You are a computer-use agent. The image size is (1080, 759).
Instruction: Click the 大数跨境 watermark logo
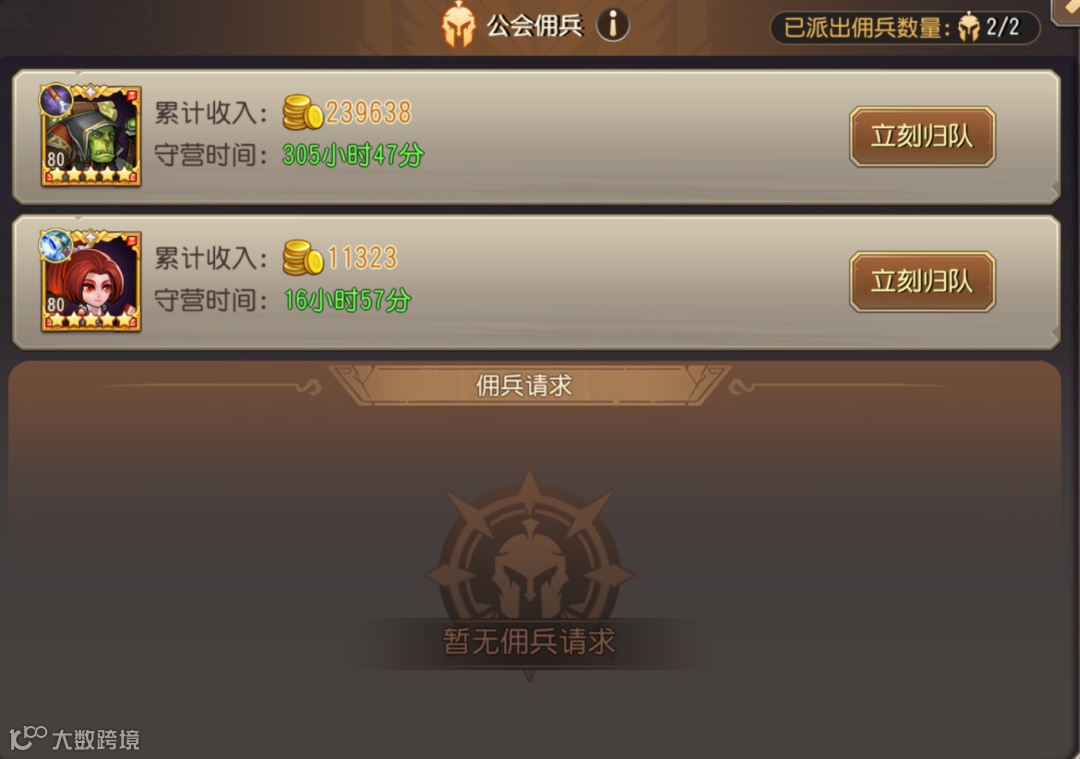(x=74, y=738)
